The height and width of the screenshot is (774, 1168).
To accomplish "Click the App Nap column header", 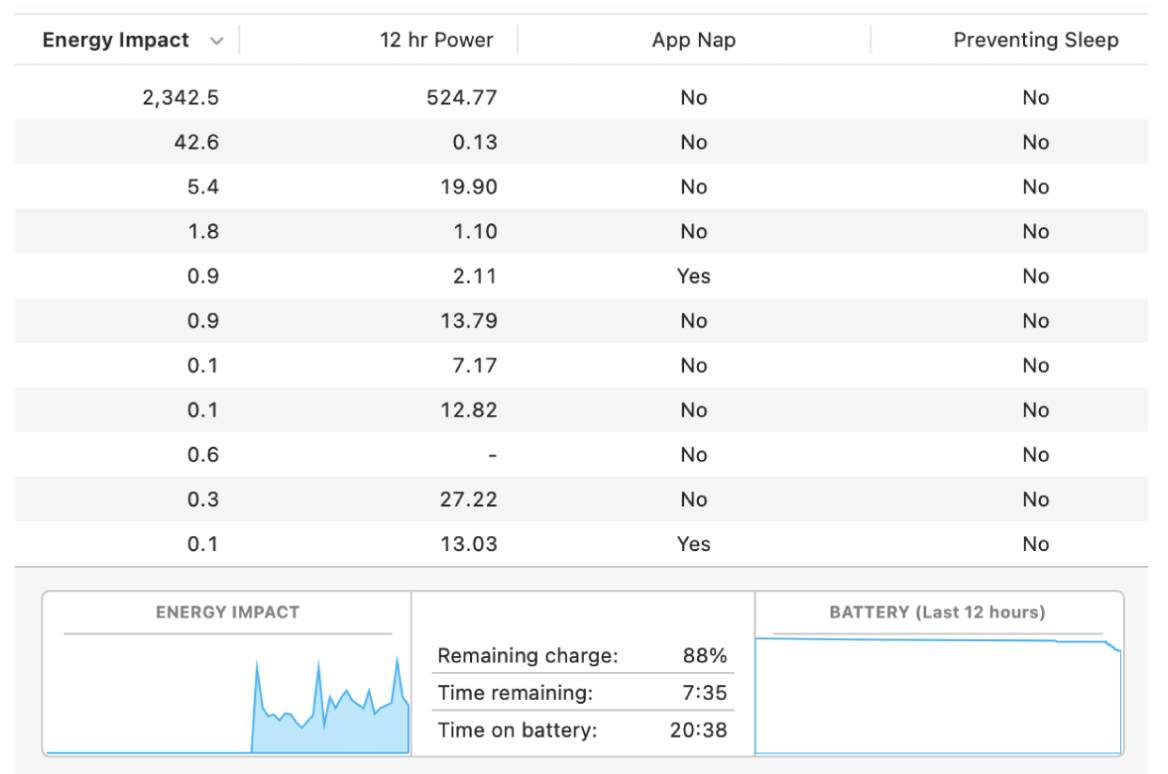I will tap(693, 41).
